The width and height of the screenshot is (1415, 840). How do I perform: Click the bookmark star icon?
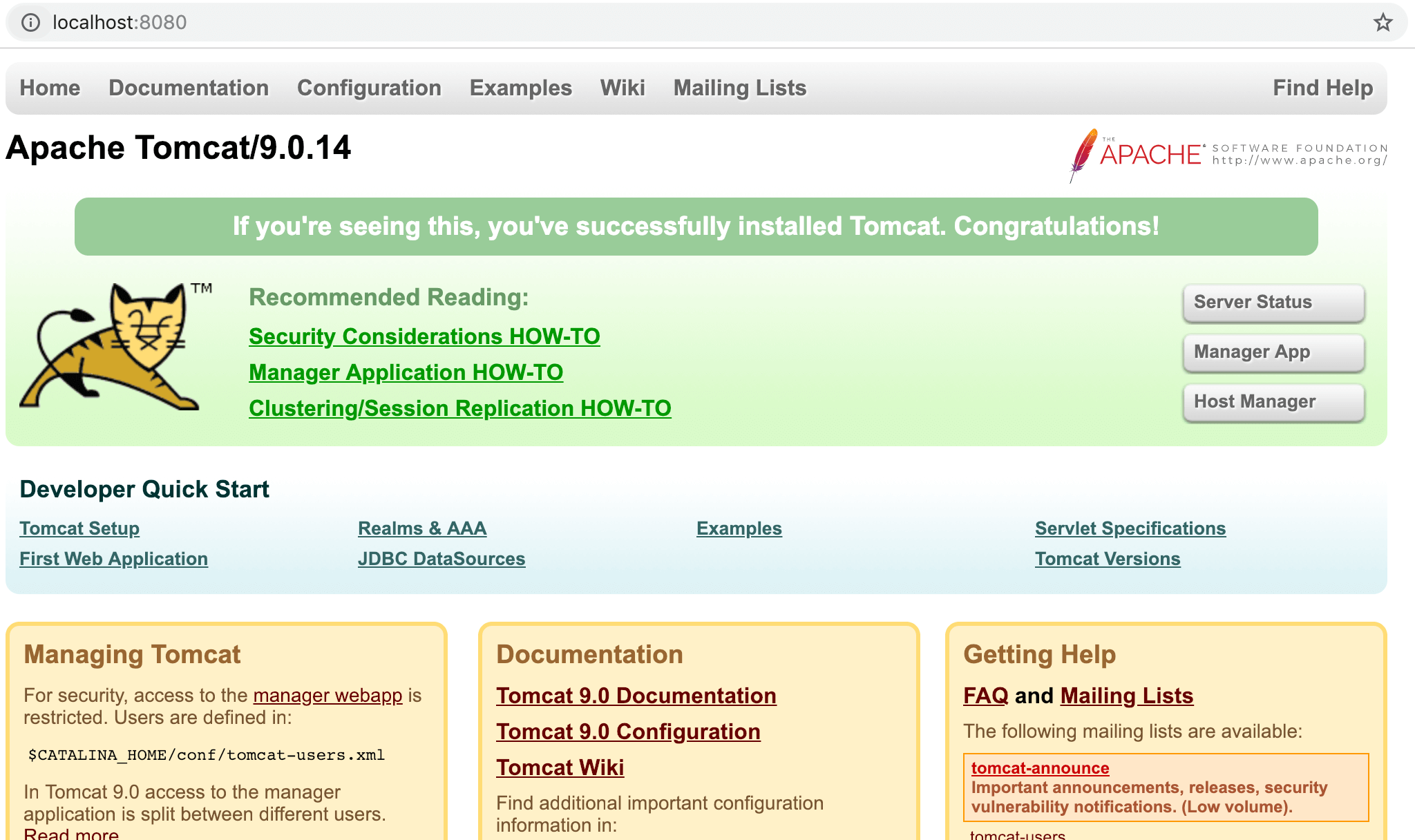[1383, 23]
